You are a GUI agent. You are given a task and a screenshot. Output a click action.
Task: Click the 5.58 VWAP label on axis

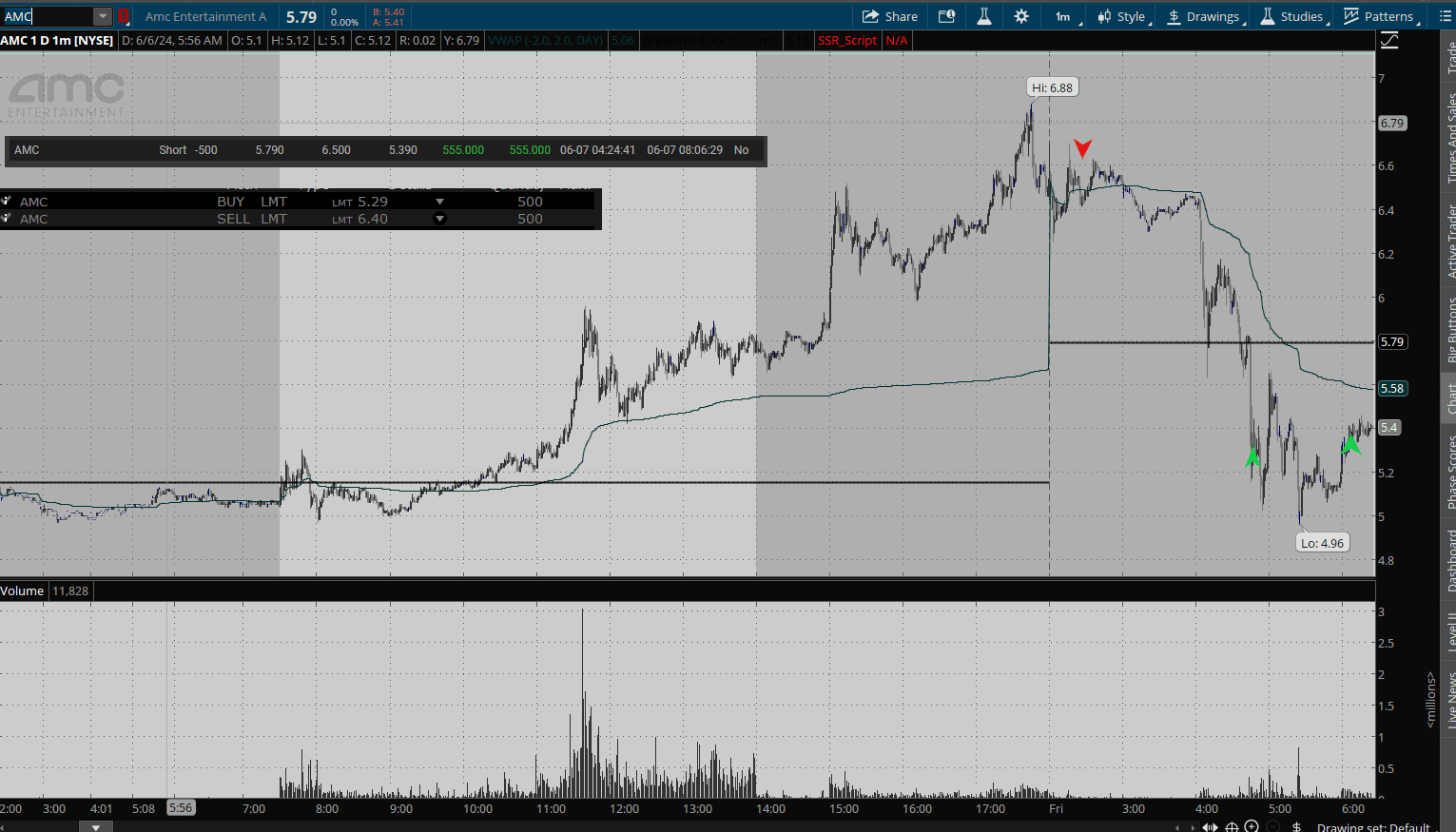(x=1392, y=388)
